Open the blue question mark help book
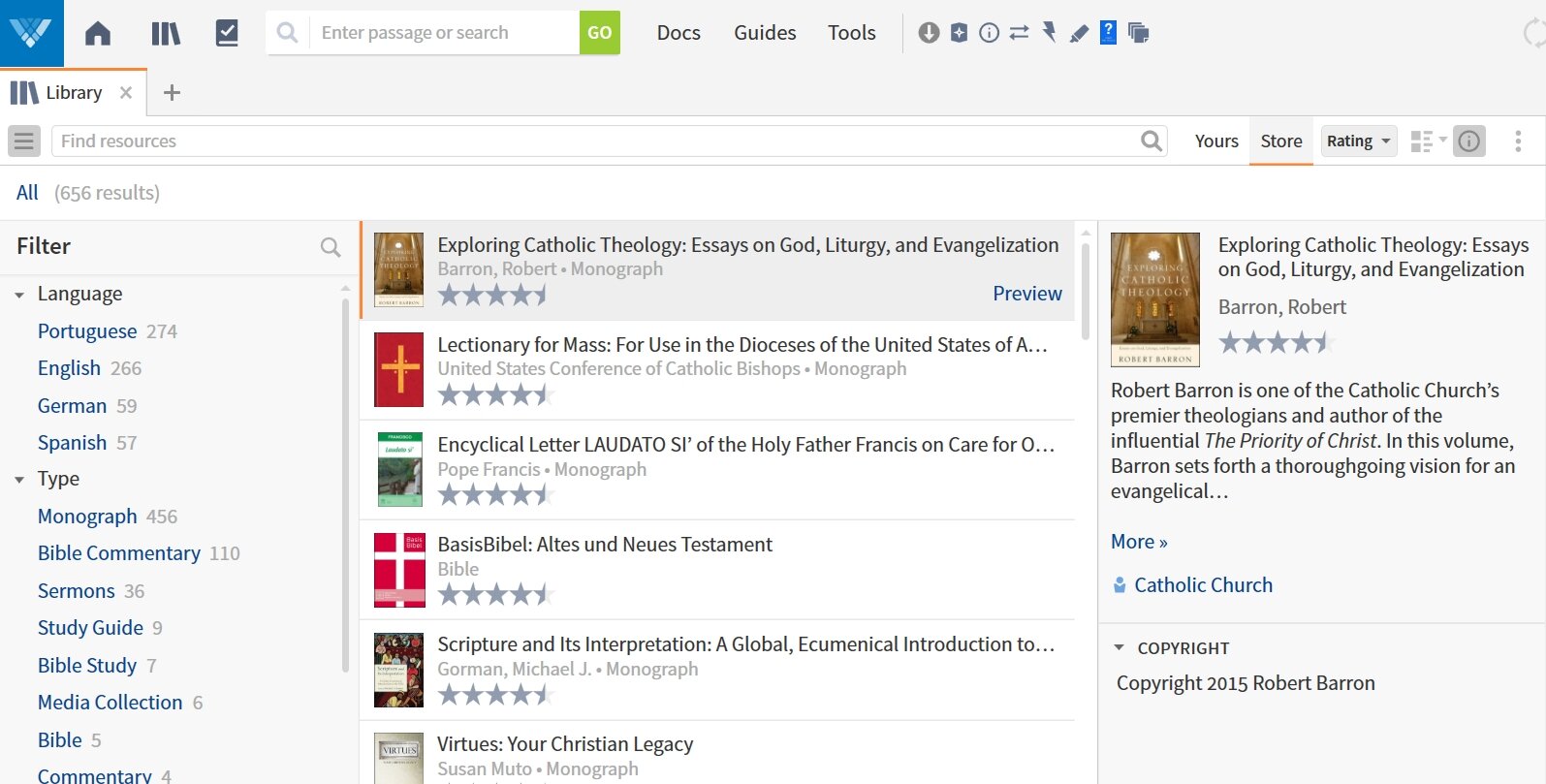Image resolution: width=1546 pixels, height=784 pixels. [1109, 33]
